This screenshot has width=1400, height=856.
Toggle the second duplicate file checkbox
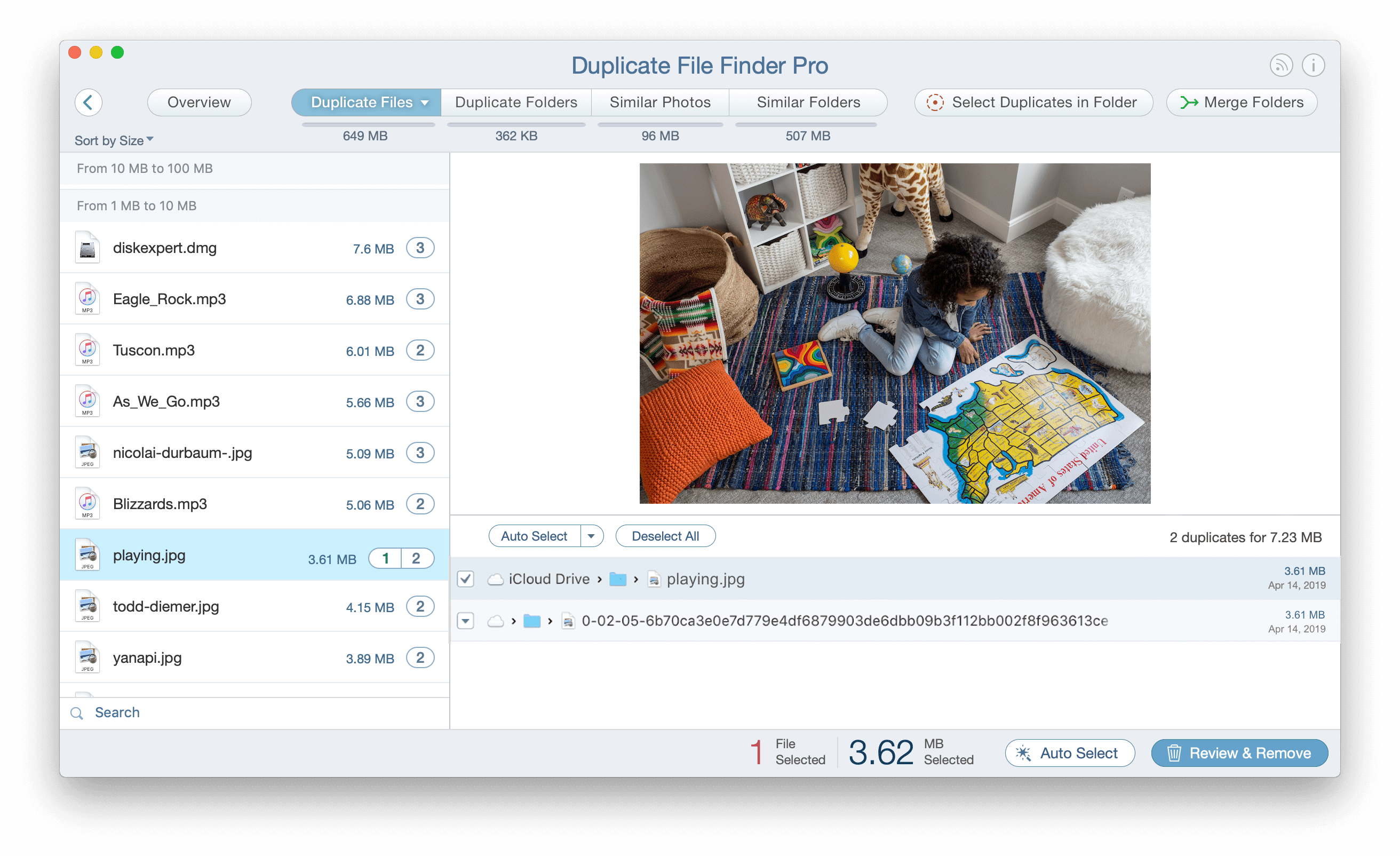pos(468,620)
